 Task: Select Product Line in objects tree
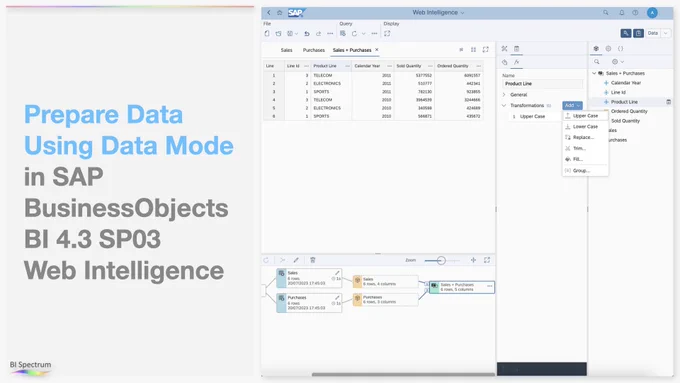tap(624, 102)
